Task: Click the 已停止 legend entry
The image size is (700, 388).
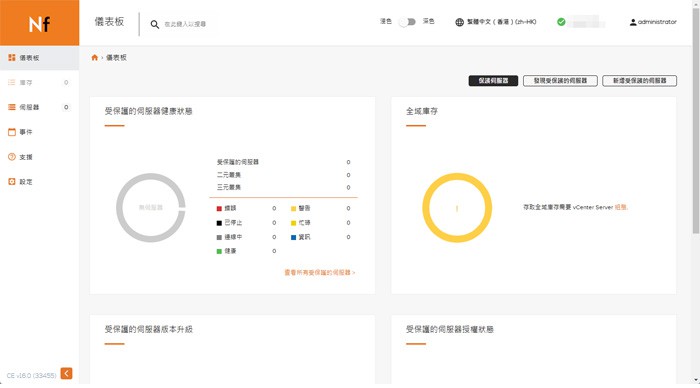Action: [246, 223]
